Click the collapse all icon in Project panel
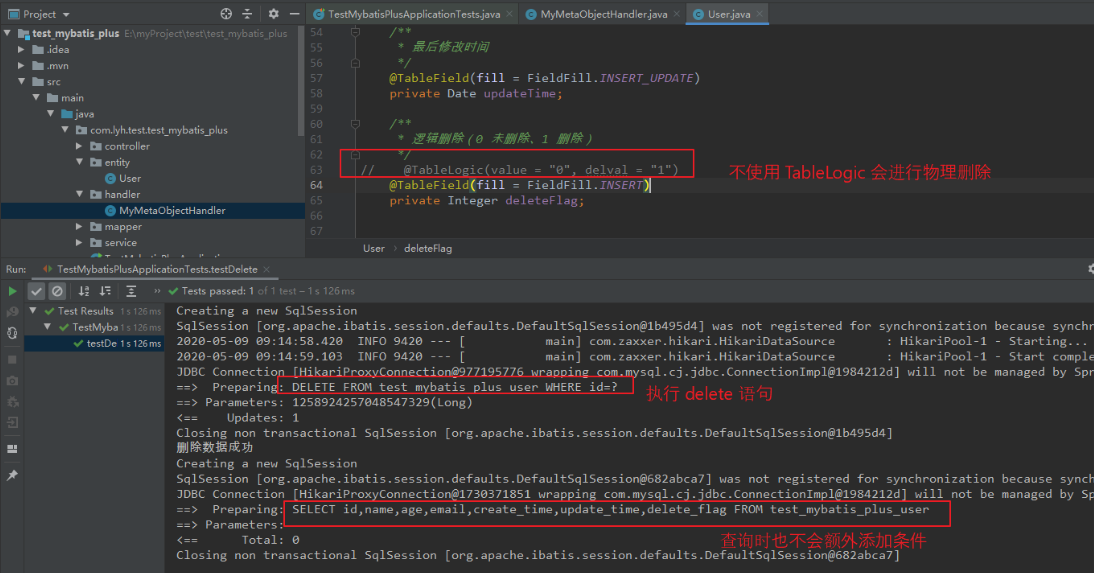 pyautogui.click(x=247, y=13)
